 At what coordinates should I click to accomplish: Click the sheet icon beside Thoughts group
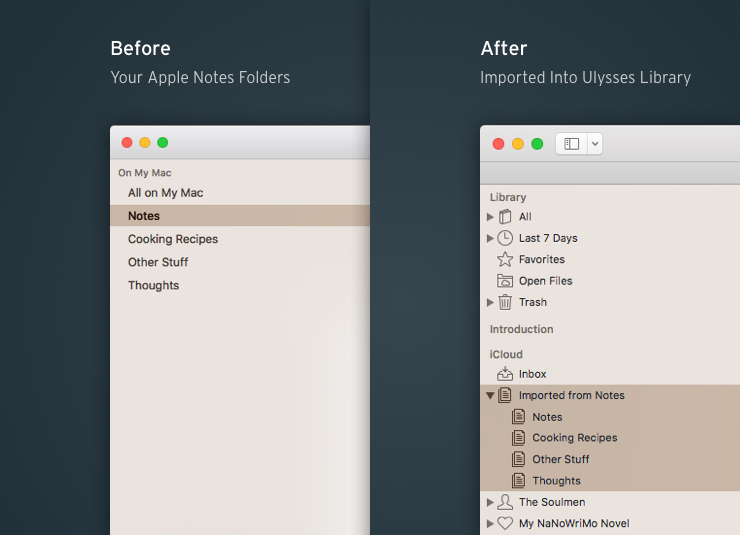519,481
